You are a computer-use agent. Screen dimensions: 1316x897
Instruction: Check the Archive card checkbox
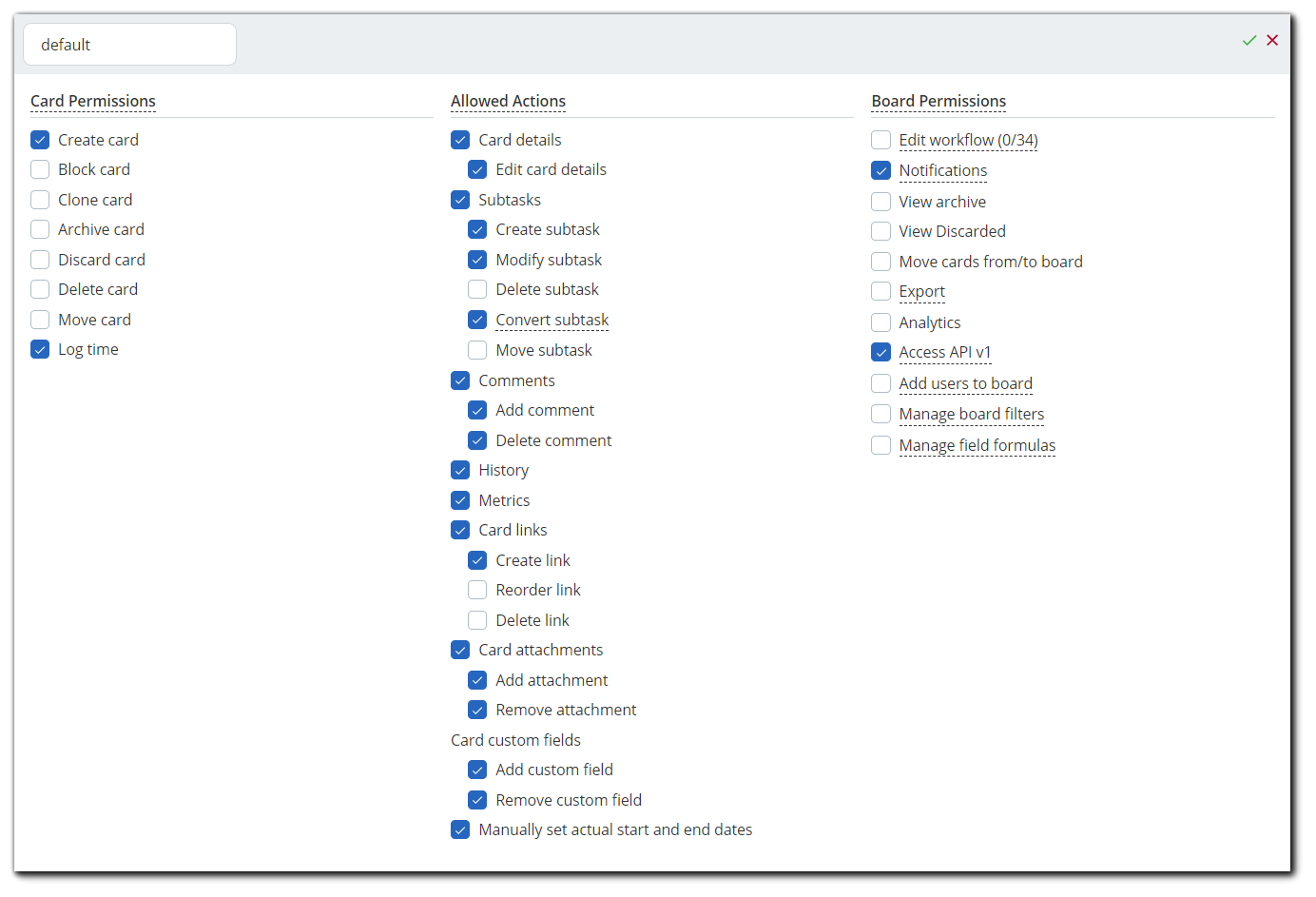point(40,229)
